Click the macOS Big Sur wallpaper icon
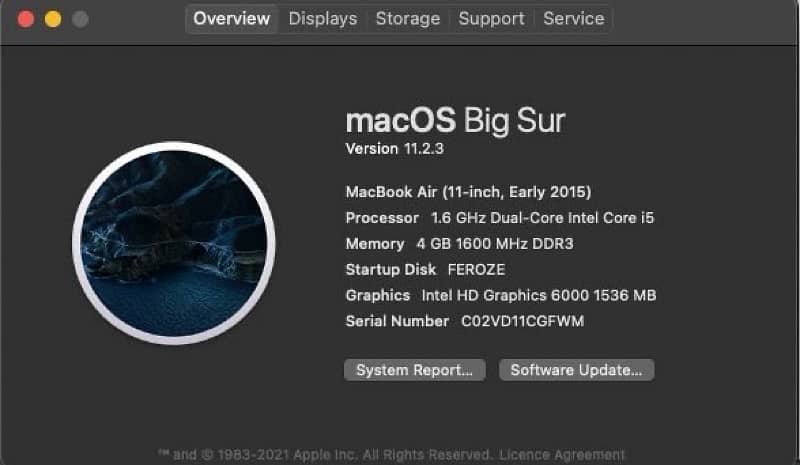Screen dimensions: 800x465 [174, 243]
